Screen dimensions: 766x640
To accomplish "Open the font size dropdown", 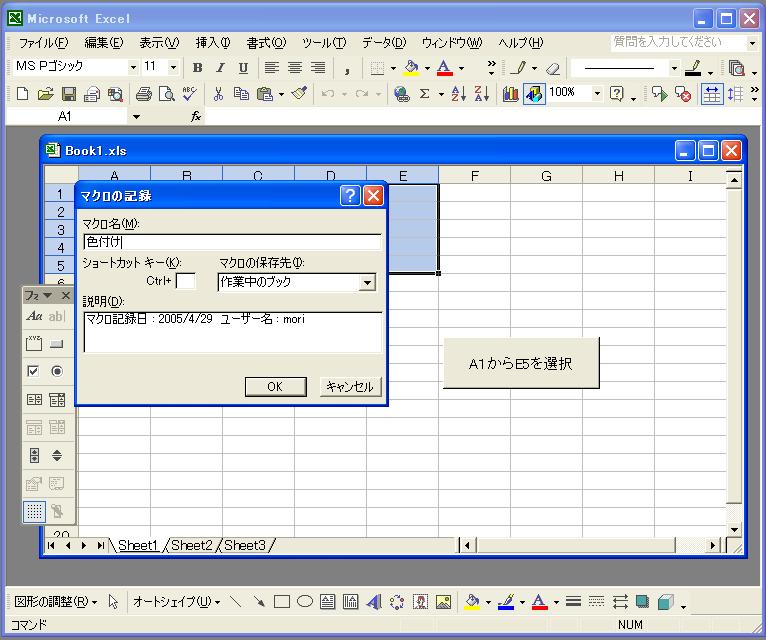I will 173,67.
